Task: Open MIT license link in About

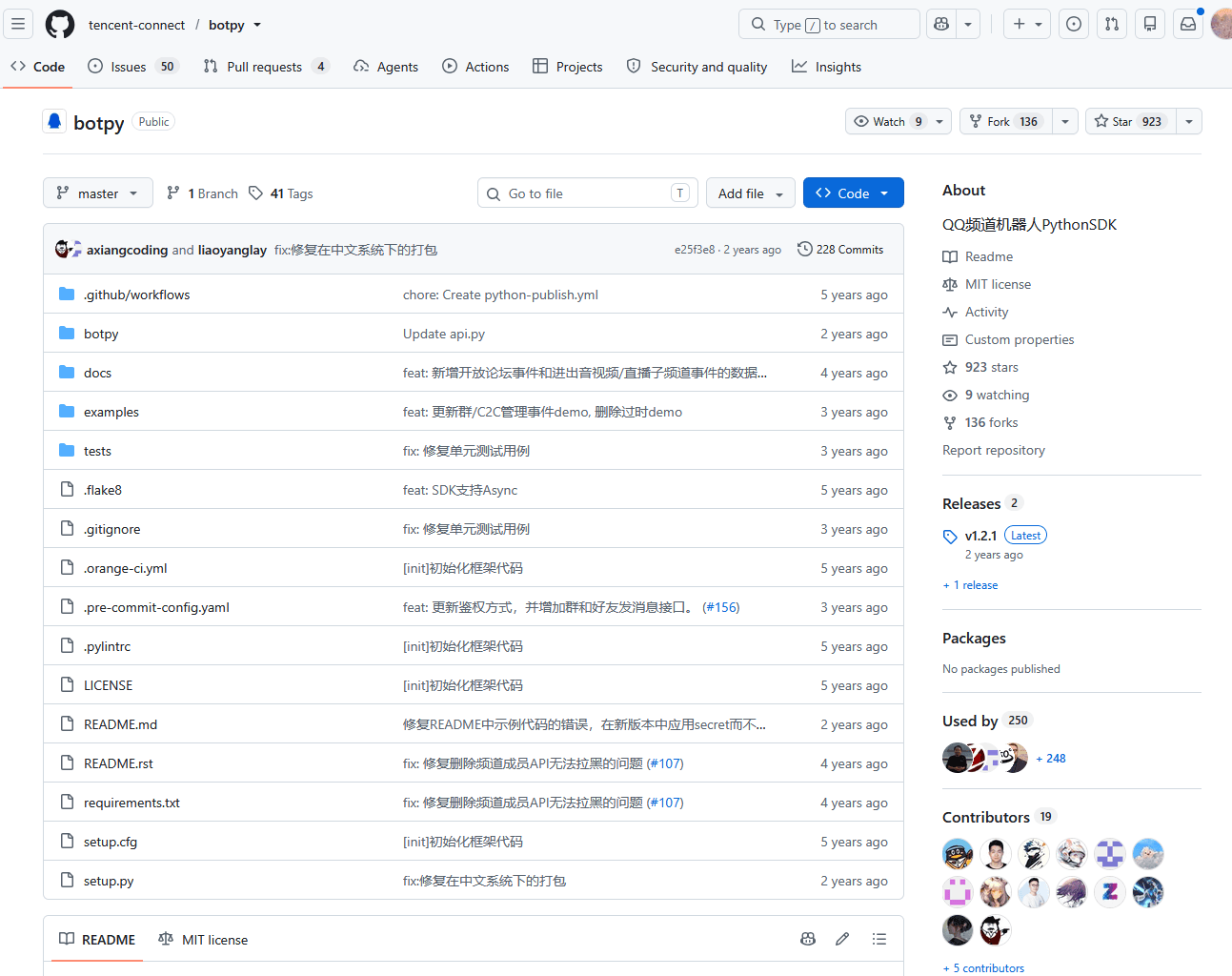Action: coord(986,284)
